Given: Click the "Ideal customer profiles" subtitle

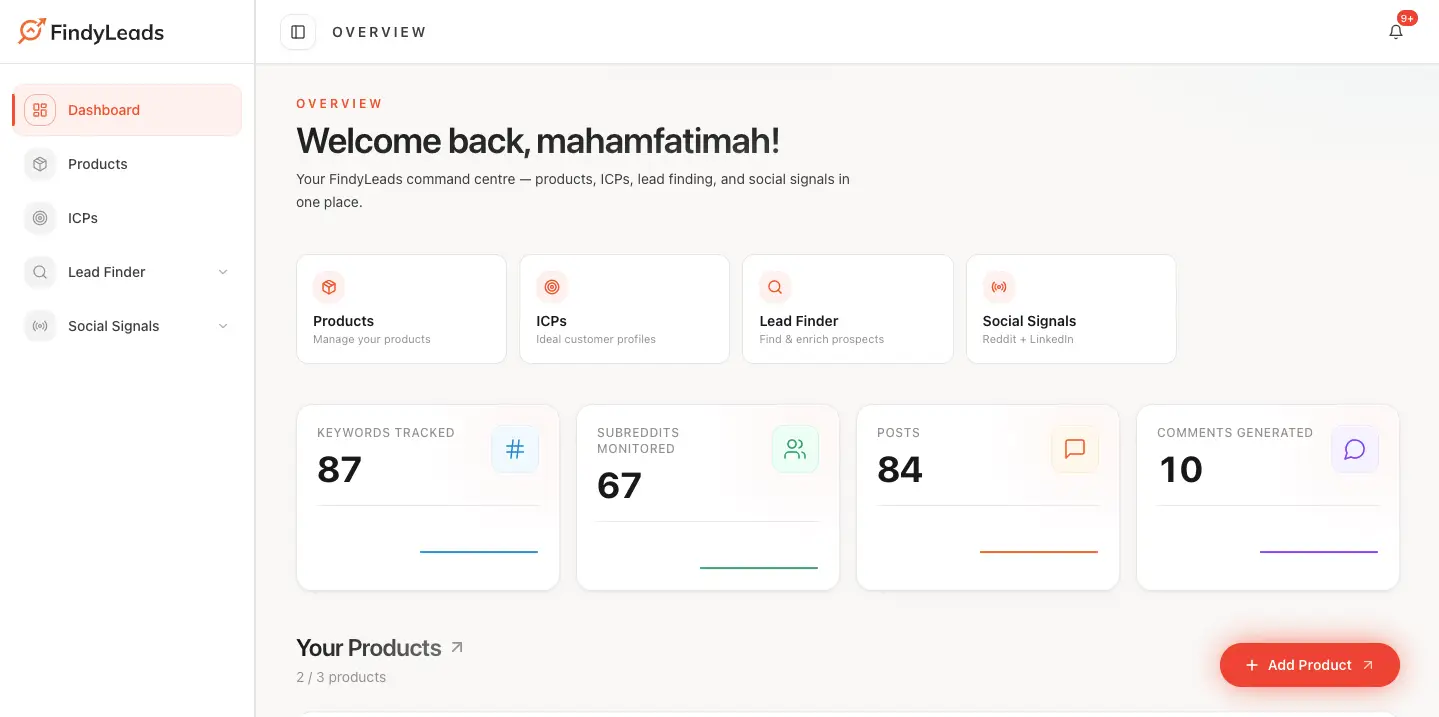Looking at the screenshot, I should [x=596, y=339].
